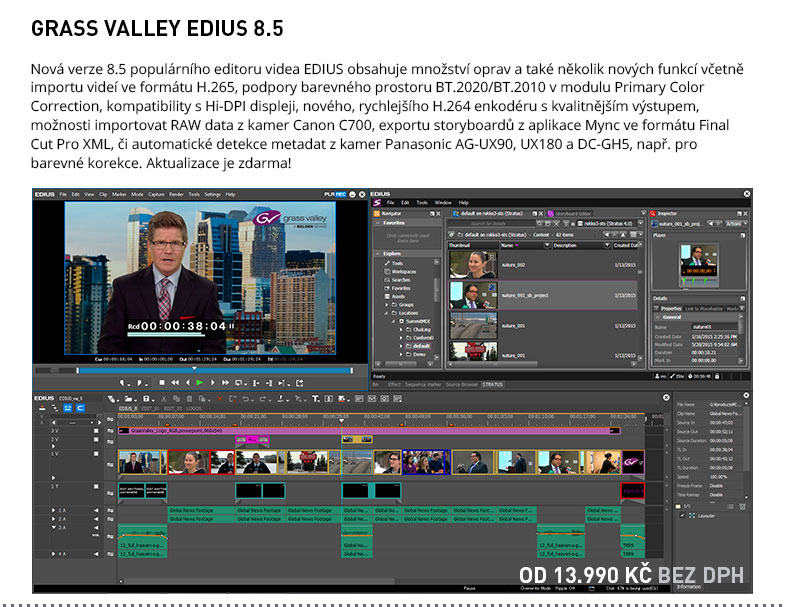The height and width of the screenshot is (607, 785).
Task: Click the Save project icon in timeline toolbar
Action: tap(147, 399)
